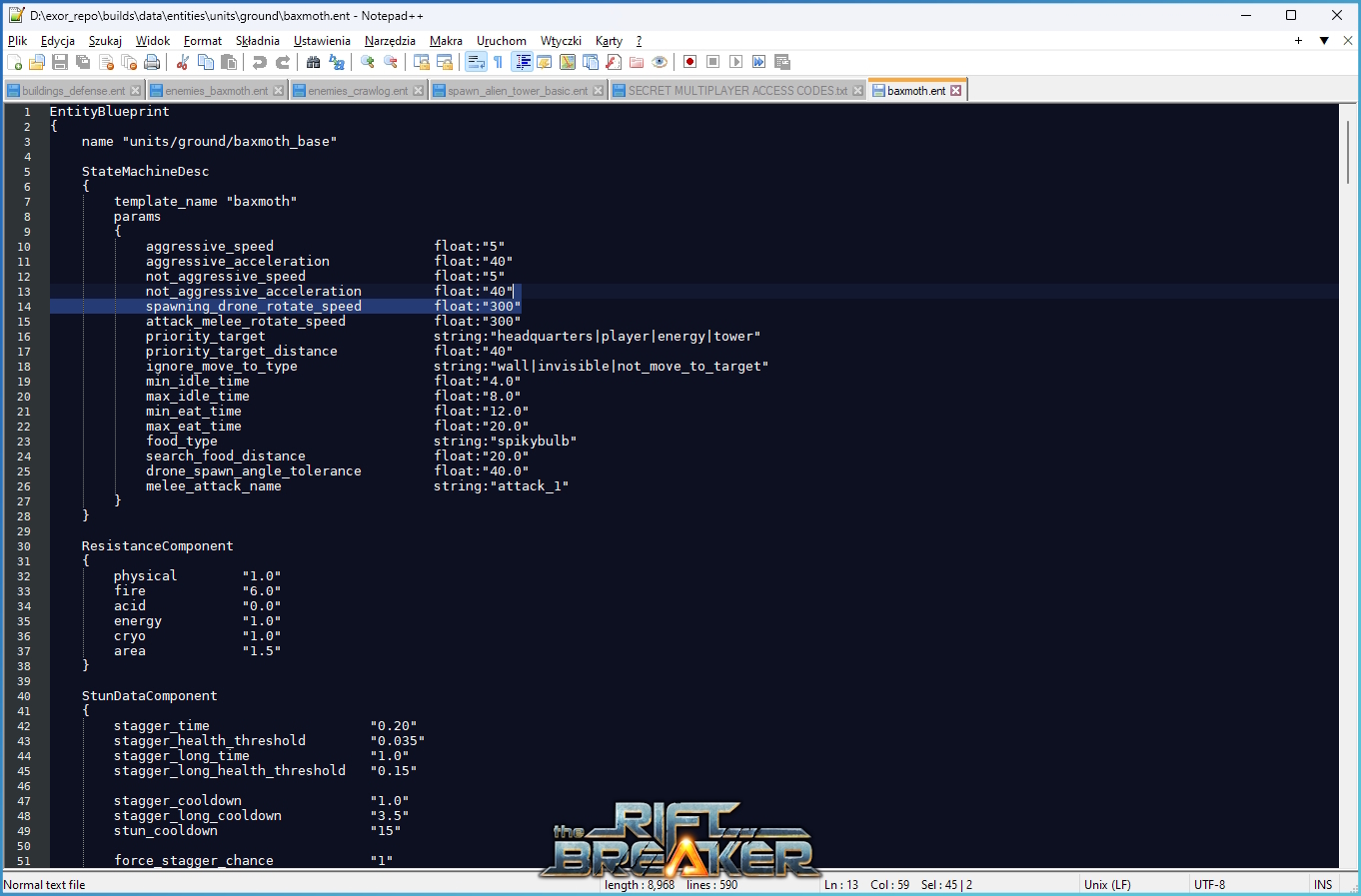1361x896 pixels.
Task: Place cursor on ResistanceComponent line
Action: 157,546
